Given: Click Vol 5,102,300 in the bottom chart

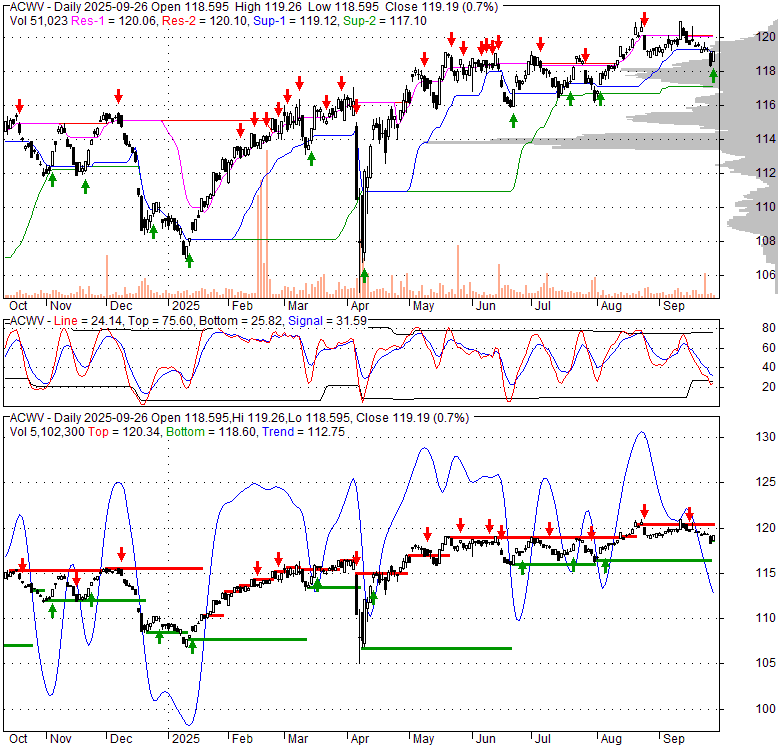Looking at the screenshot, I should click(47, 432).
